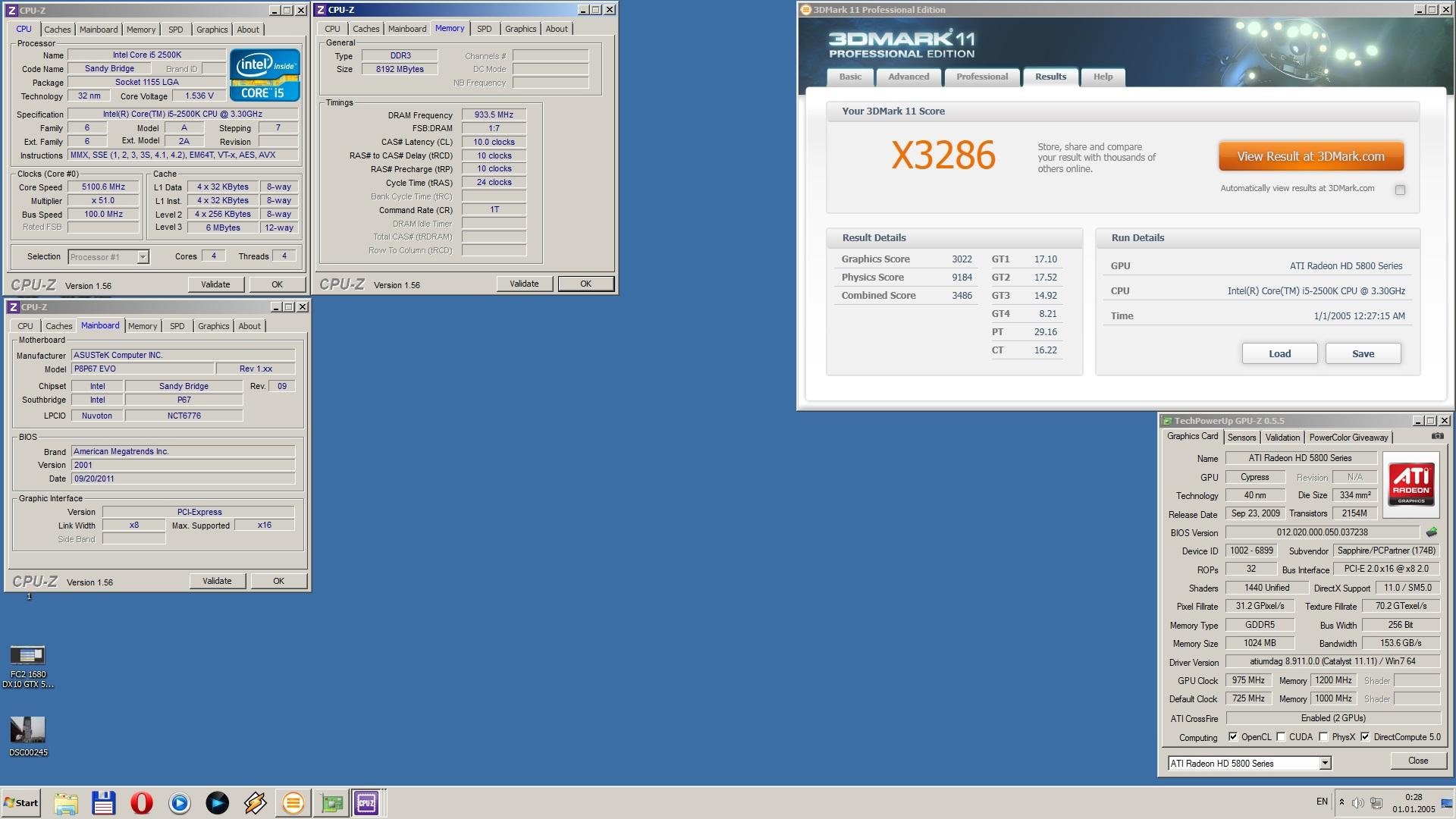Show hidden system tray icons arrow
This screenshot has height=819, width=1456.
click(x=1341, y=802)
